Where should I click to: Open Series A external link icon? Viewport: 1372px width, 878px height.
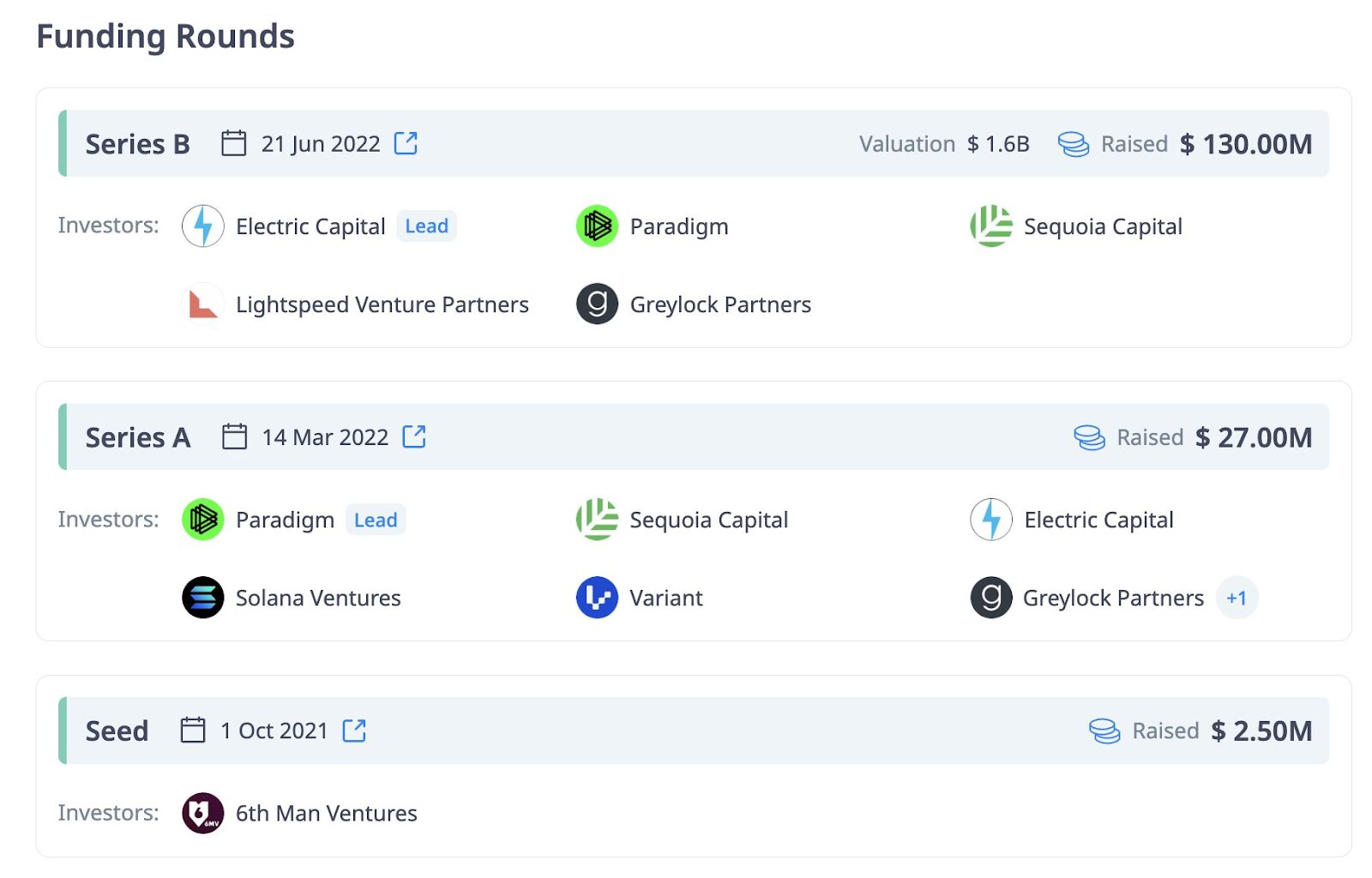point(414,436)
